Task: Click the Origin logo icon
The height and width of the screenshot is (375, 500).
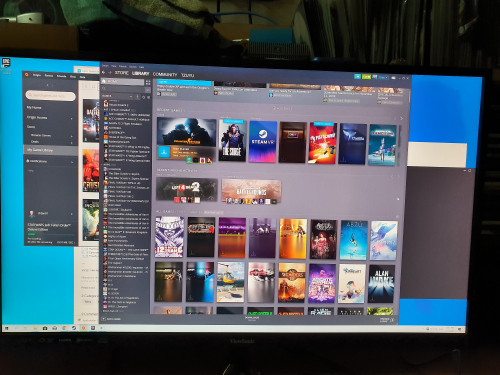Action: click(x=27, y=75)
